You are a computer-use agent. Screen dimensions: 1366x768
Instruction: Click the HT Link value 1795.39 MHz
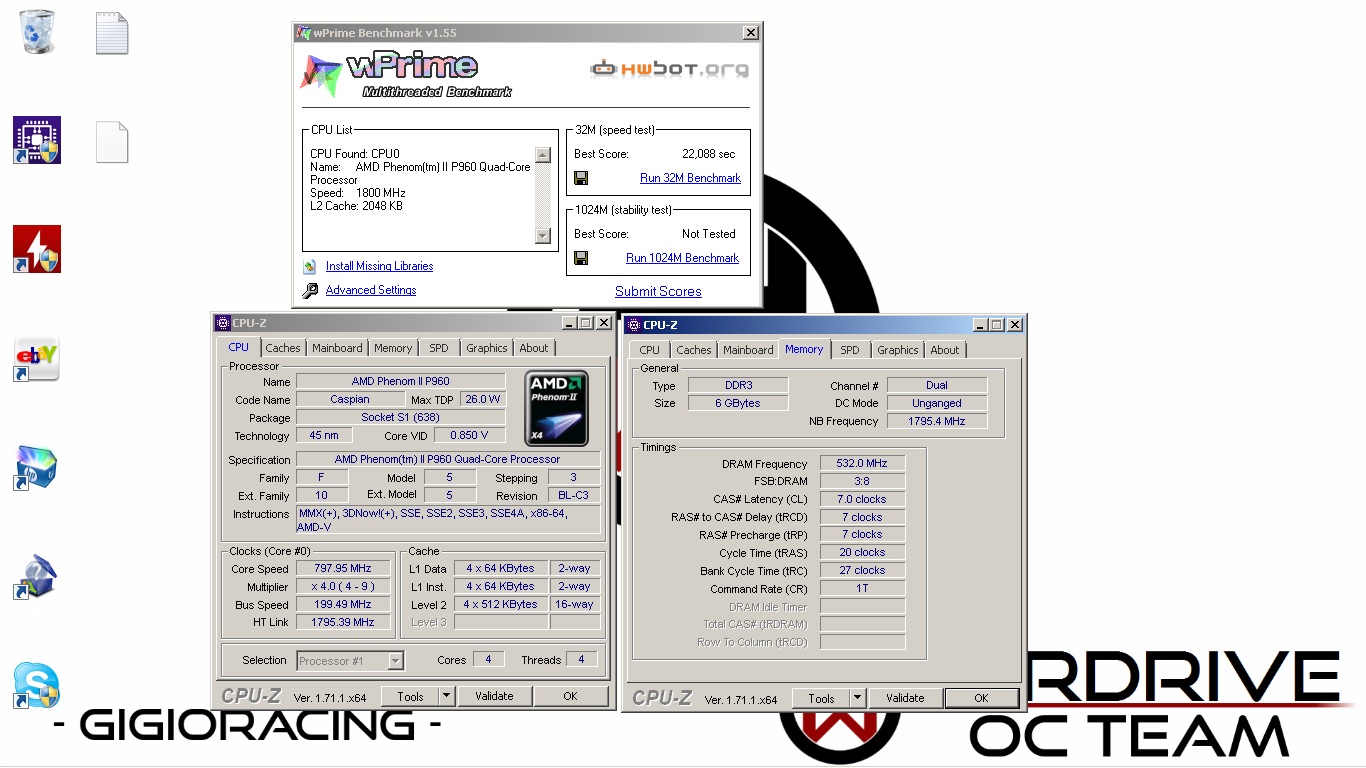click(342, 622)
